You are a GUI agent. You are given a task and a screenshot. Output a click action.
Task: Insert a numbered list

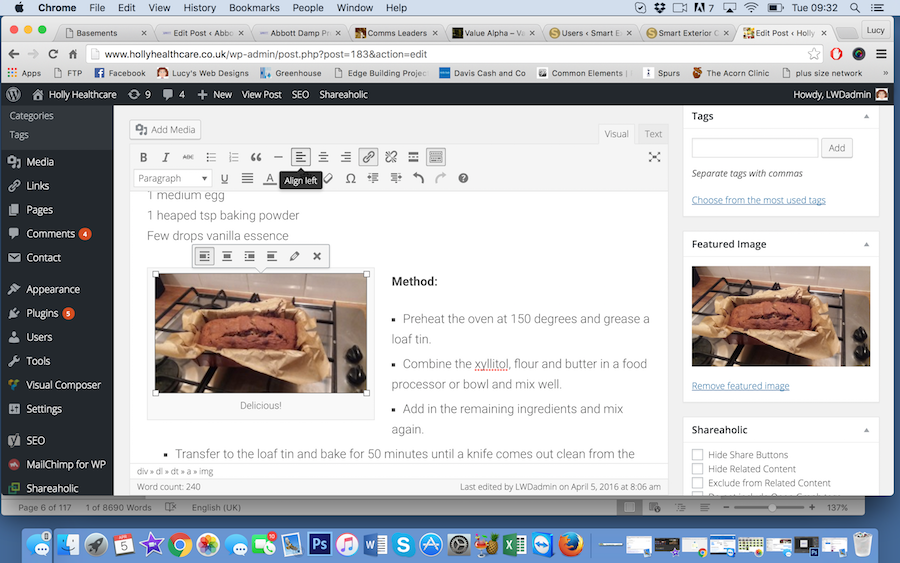coord(233,157)
